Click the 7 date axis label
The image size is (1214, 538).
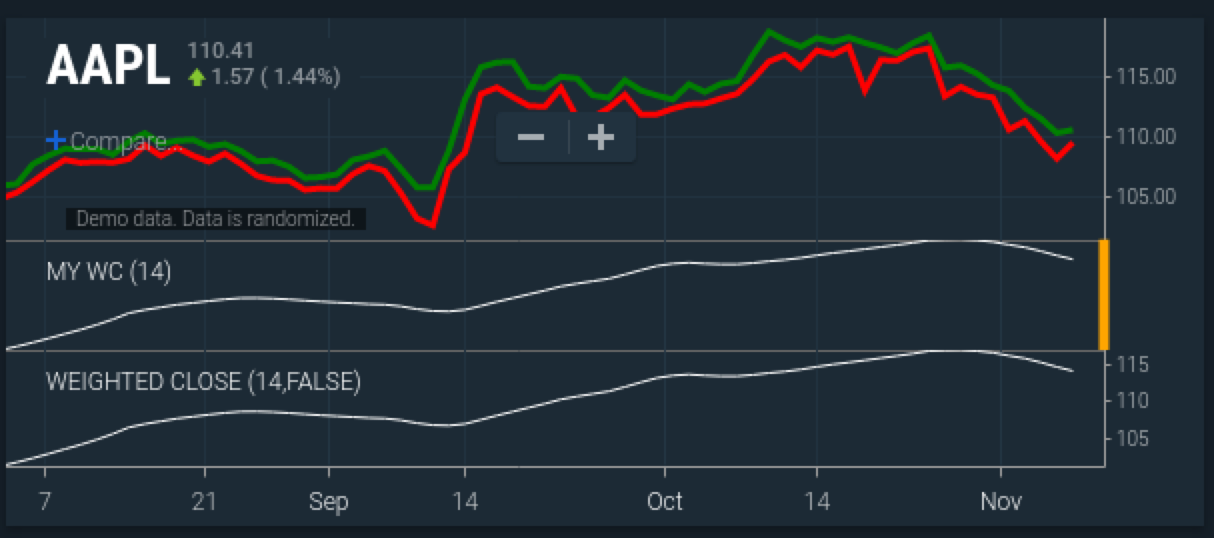click(44, 500)
